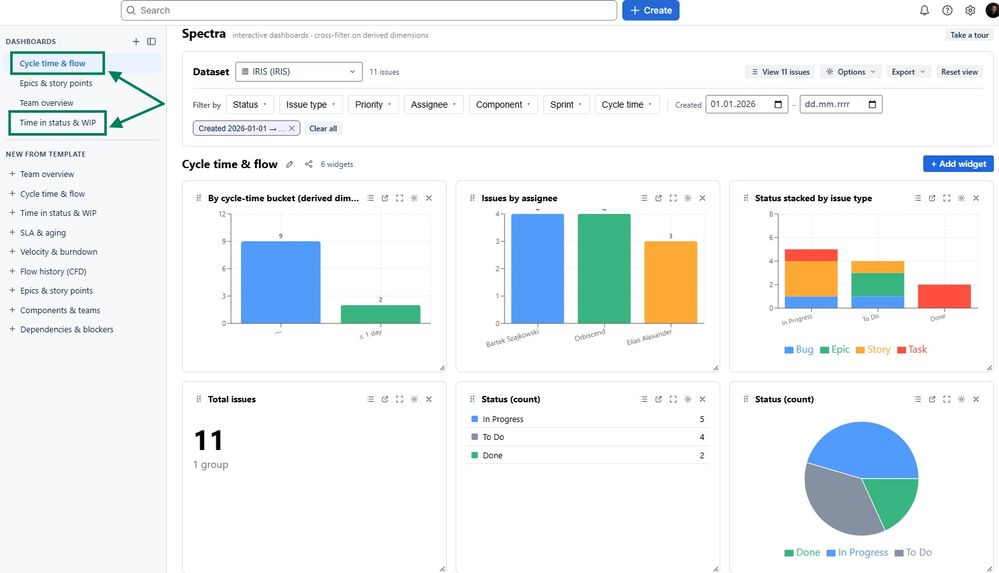Open By cycle-time bucket widget in new window

[x=385, y=198]
